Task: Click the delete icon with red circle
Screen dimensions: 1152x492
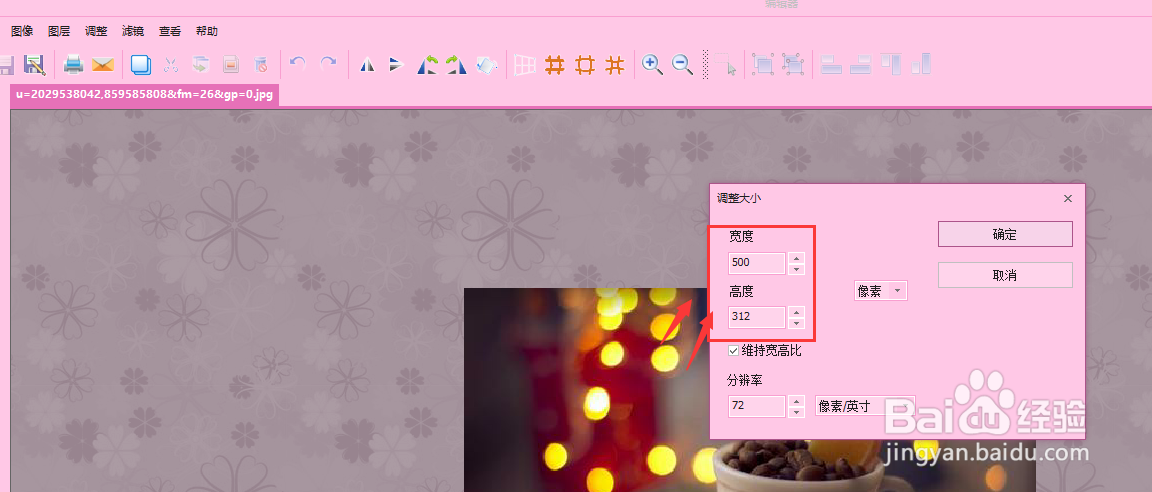Action: click(260, 65)
